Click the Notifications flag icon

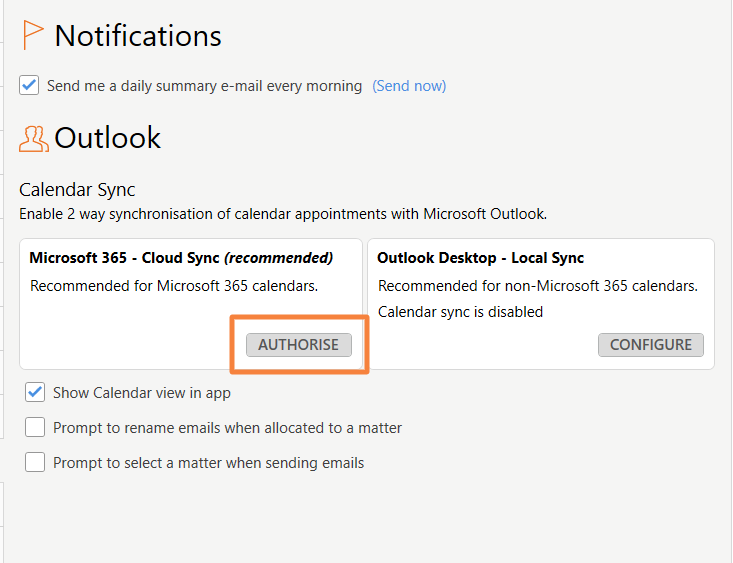[x=33, y=35]
